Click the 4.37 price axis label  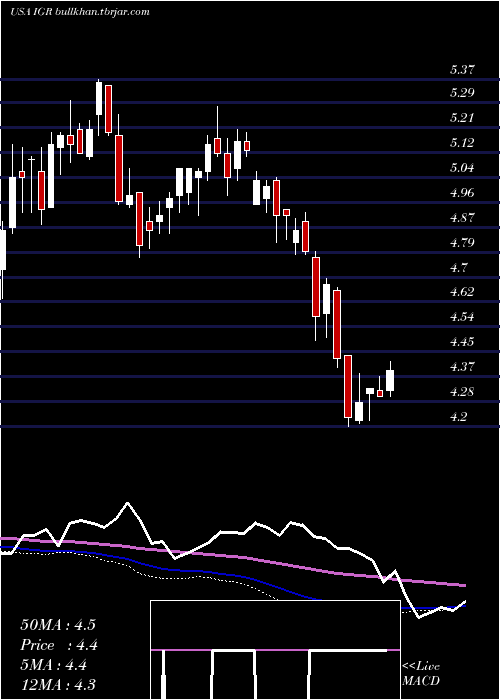[x=462, y=367]
